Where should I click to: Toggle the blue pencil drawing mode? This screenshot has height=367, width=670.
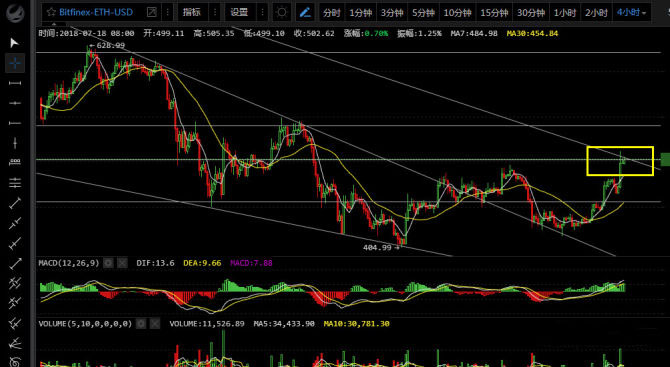(305, 12)
